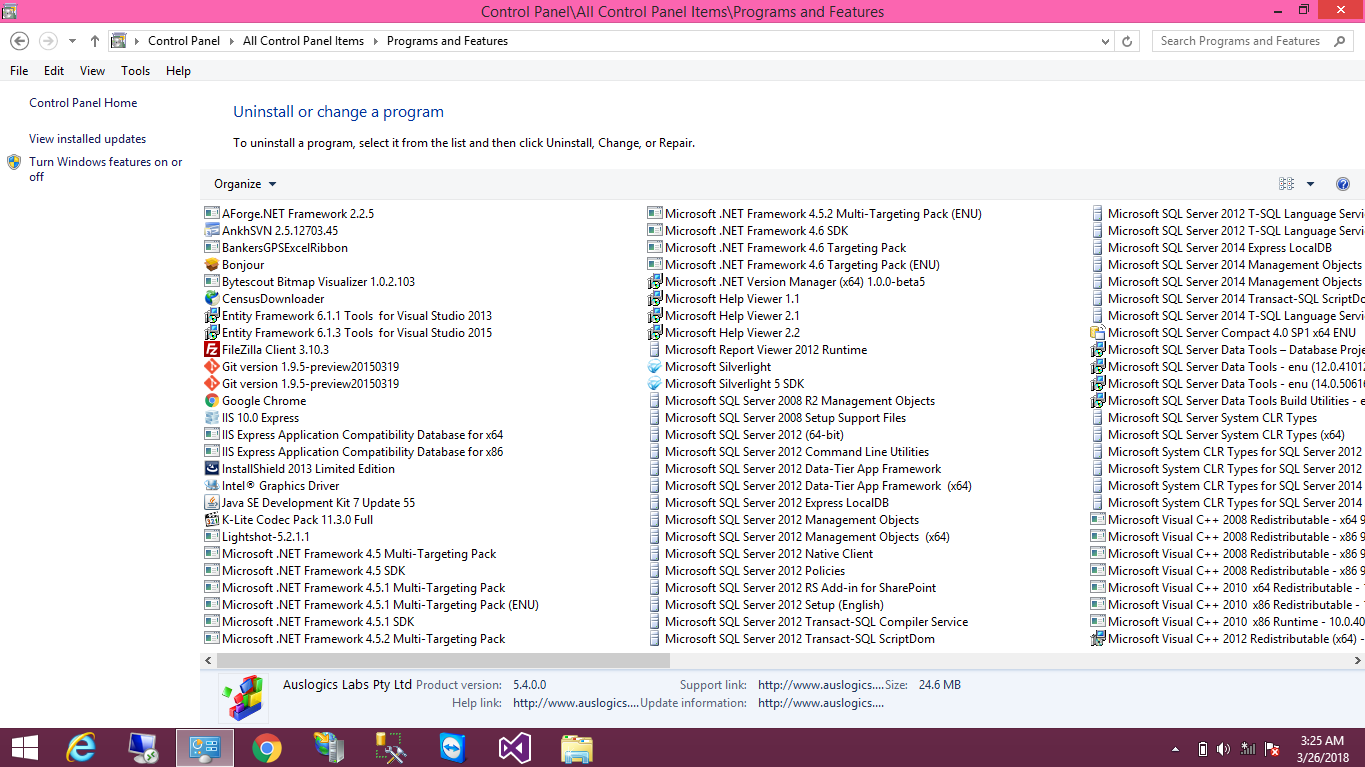Open the Windows Start button
The image size is (1365, 767).
tap(25, 748)
